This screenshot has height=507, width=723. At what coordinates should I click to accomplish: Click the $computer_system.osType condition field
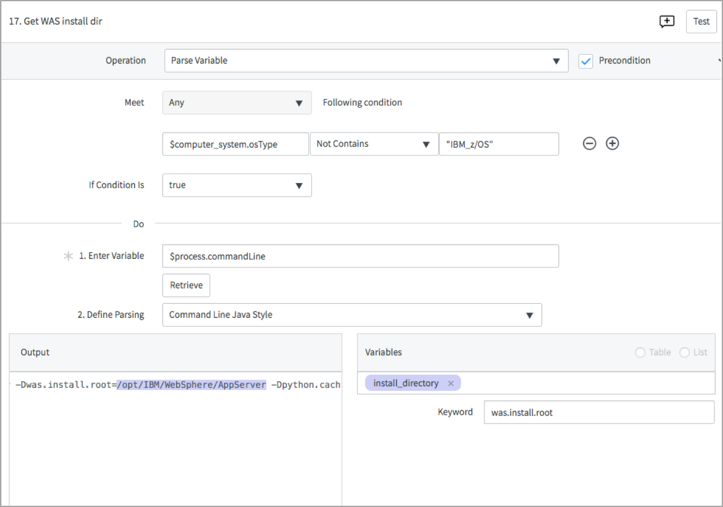click(235, 144)
